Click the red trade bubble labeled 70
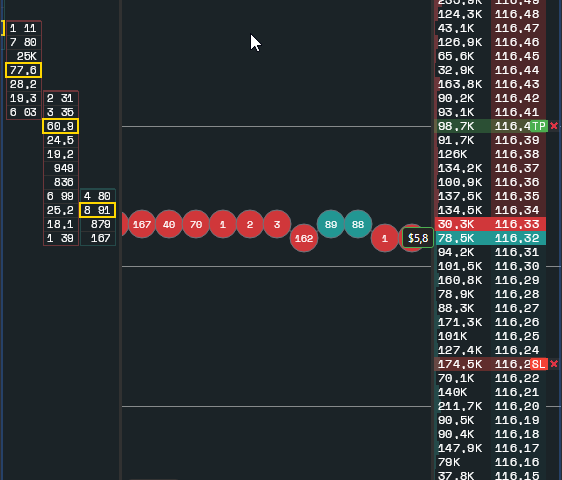The width and height of the screenshot is (562, 480). 196,224
